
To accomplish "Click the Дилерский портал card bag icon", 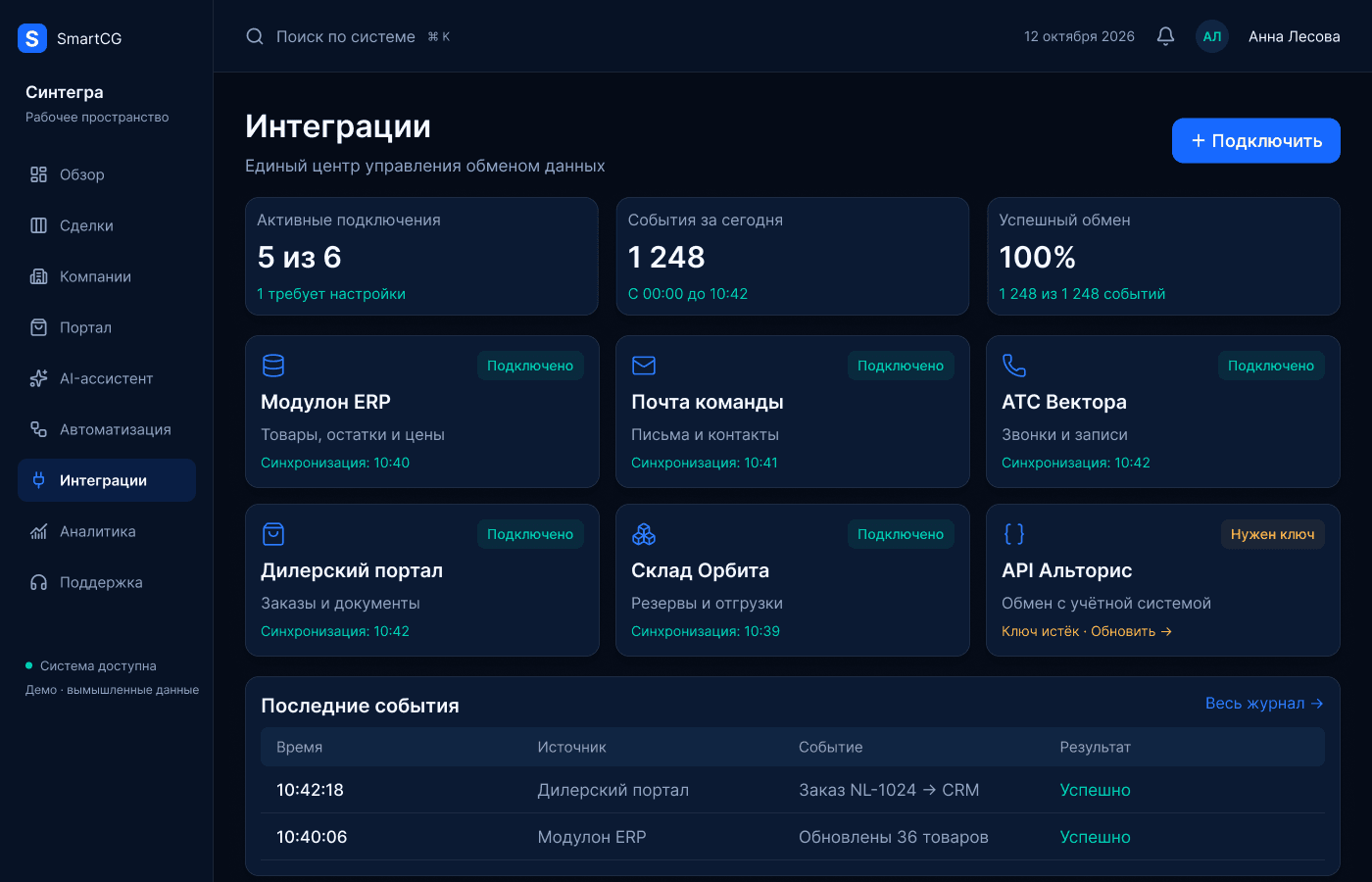I will point(273,534).
